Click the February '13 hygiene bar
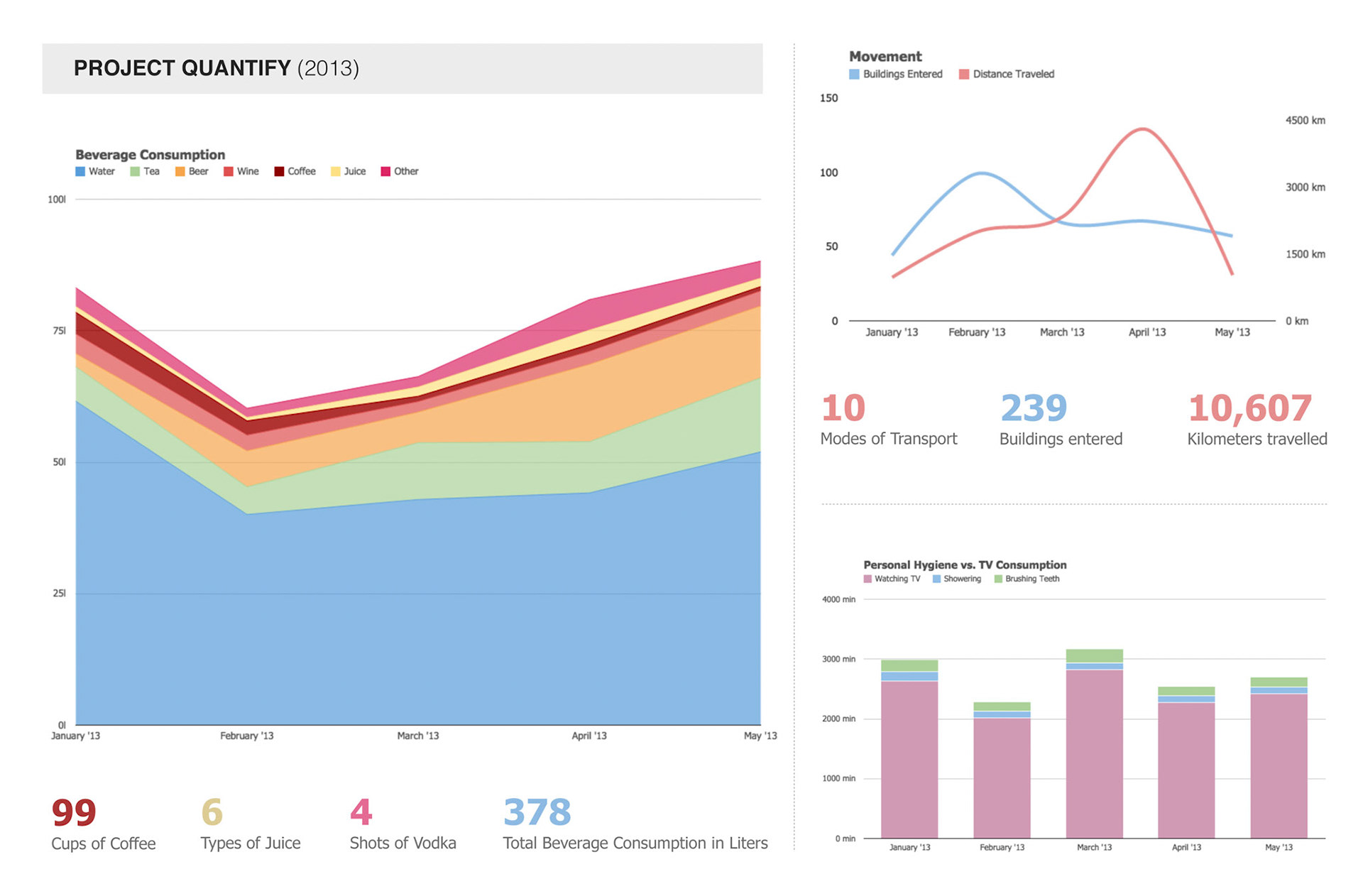 click(1002, 777)
